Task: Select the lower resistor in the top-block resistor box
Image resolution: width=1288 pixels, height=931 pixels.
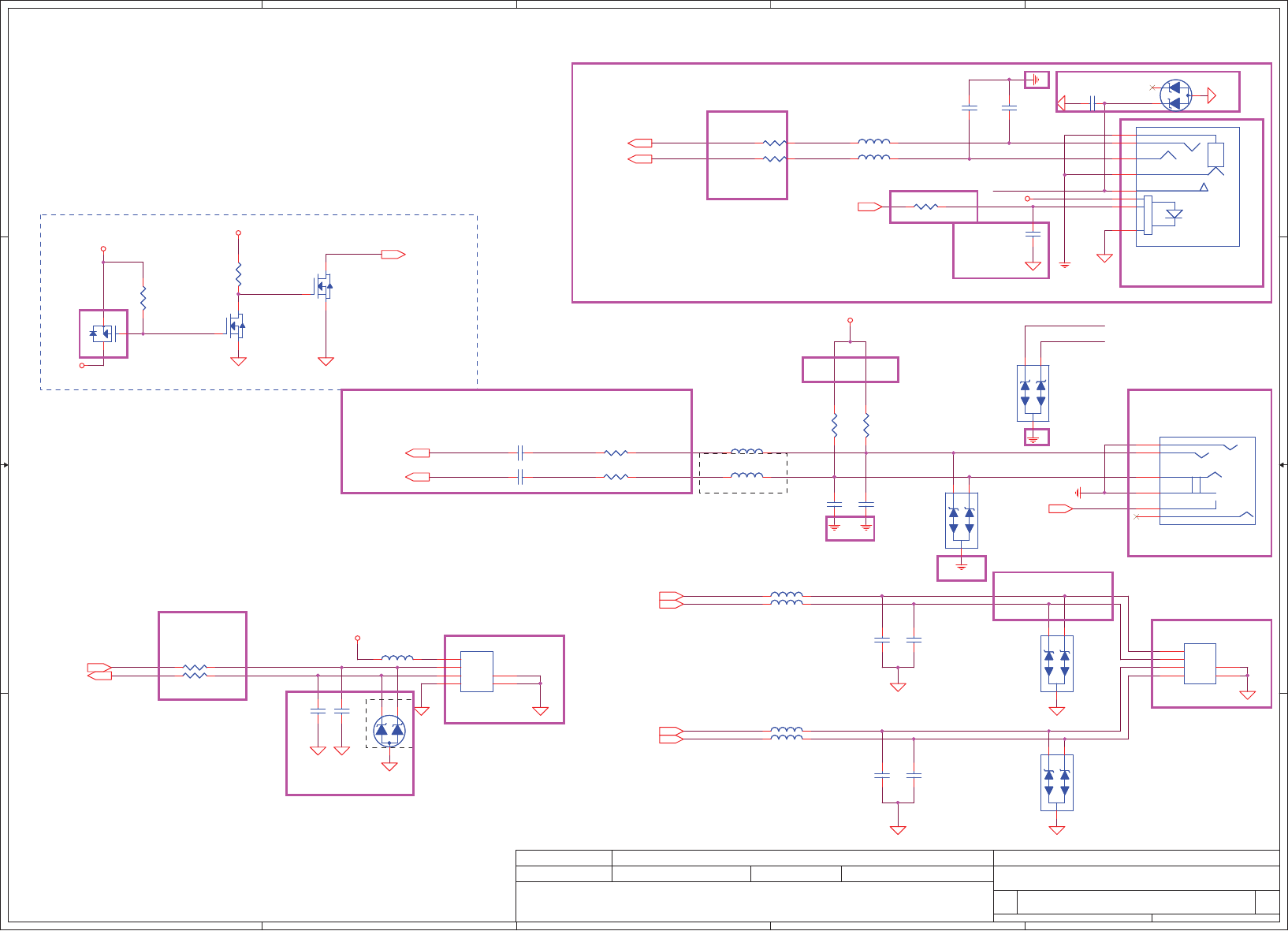Action: pos(775,159)
